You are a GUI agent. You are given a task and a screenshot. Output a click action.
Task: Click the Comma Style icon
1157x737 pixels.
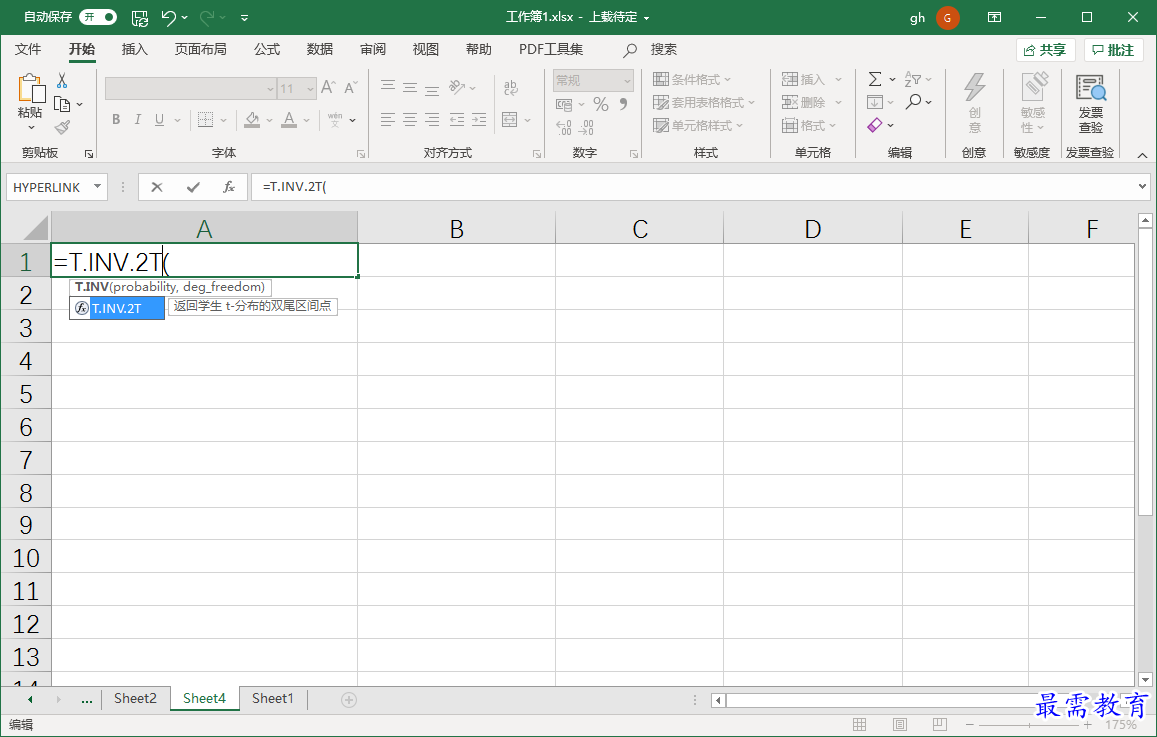click(x=624, y=104)
